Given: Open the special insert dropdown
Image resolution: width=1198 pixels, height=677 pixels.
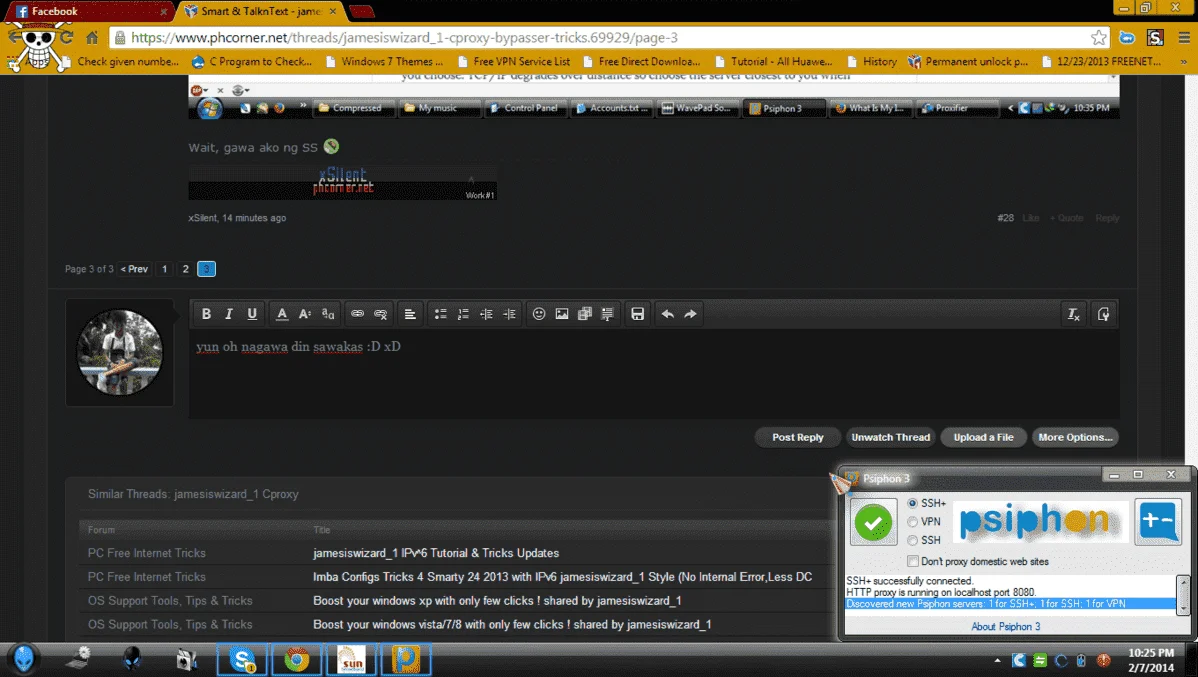Looking at the screenshot, I should [x=607, y=314].
